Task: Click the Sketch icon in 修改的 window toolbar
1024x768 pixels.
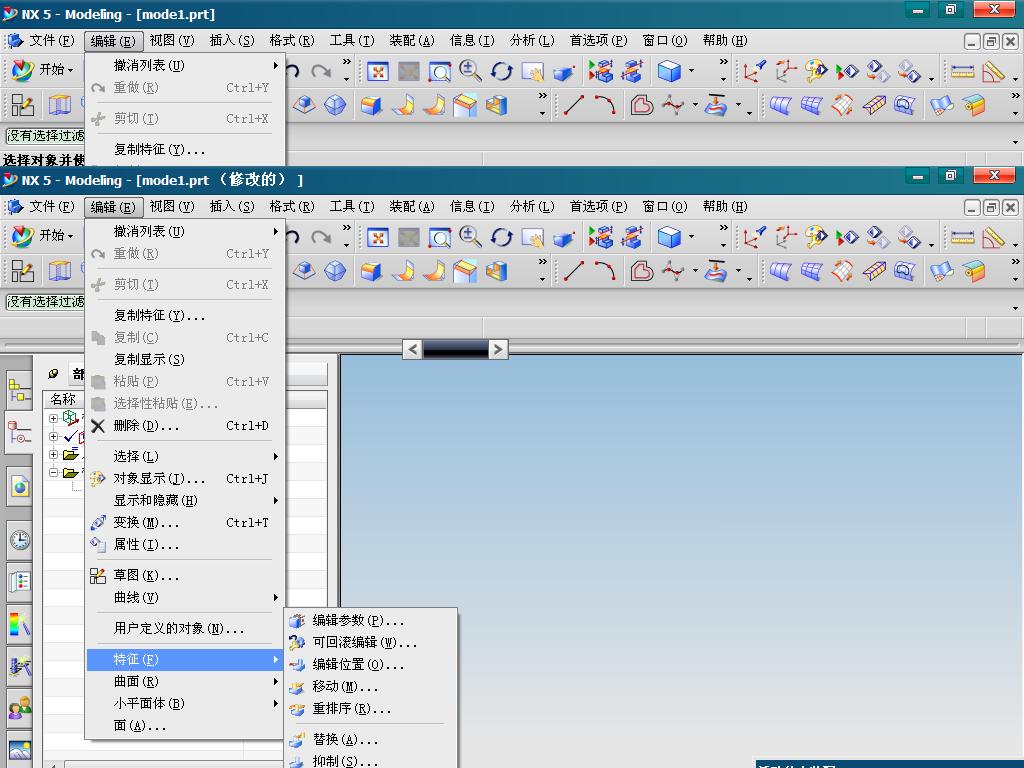Action: click(22, 271)
